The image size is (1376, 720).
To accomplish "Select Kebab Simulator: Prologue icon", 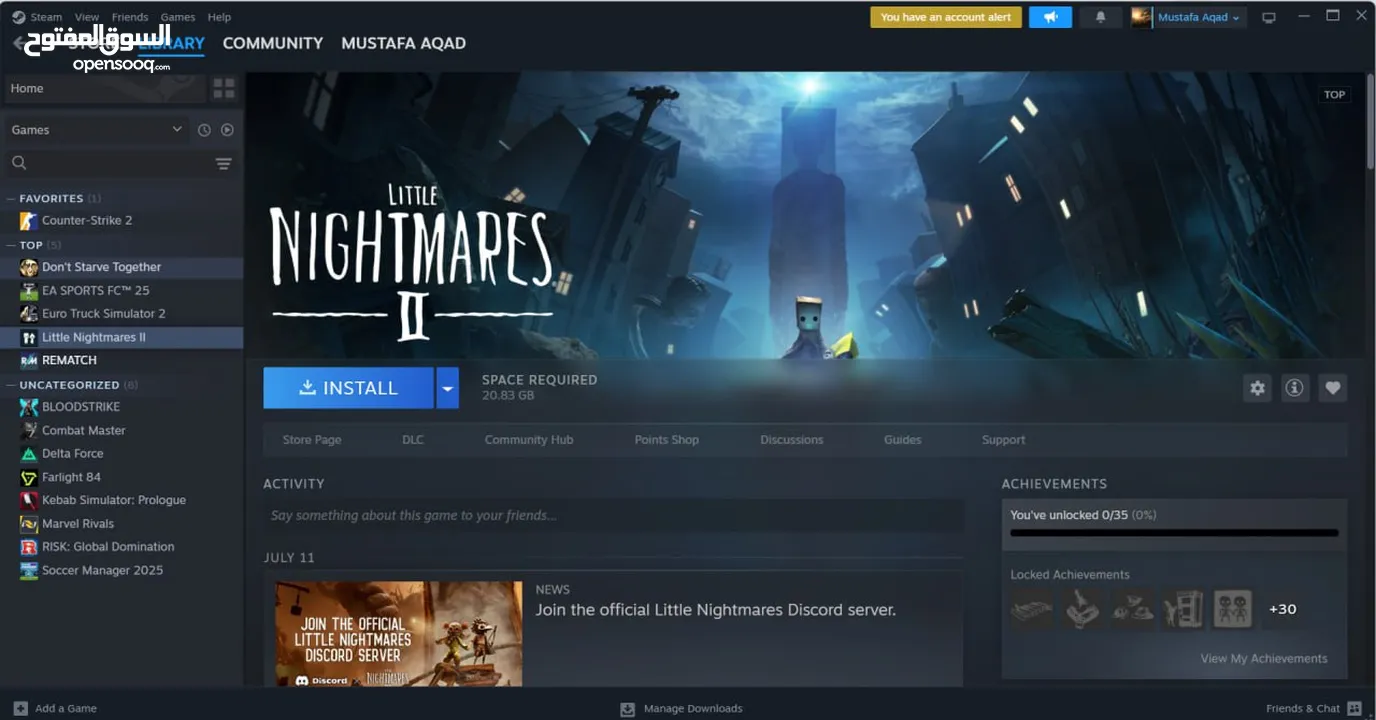I will [x=29, y=500].
